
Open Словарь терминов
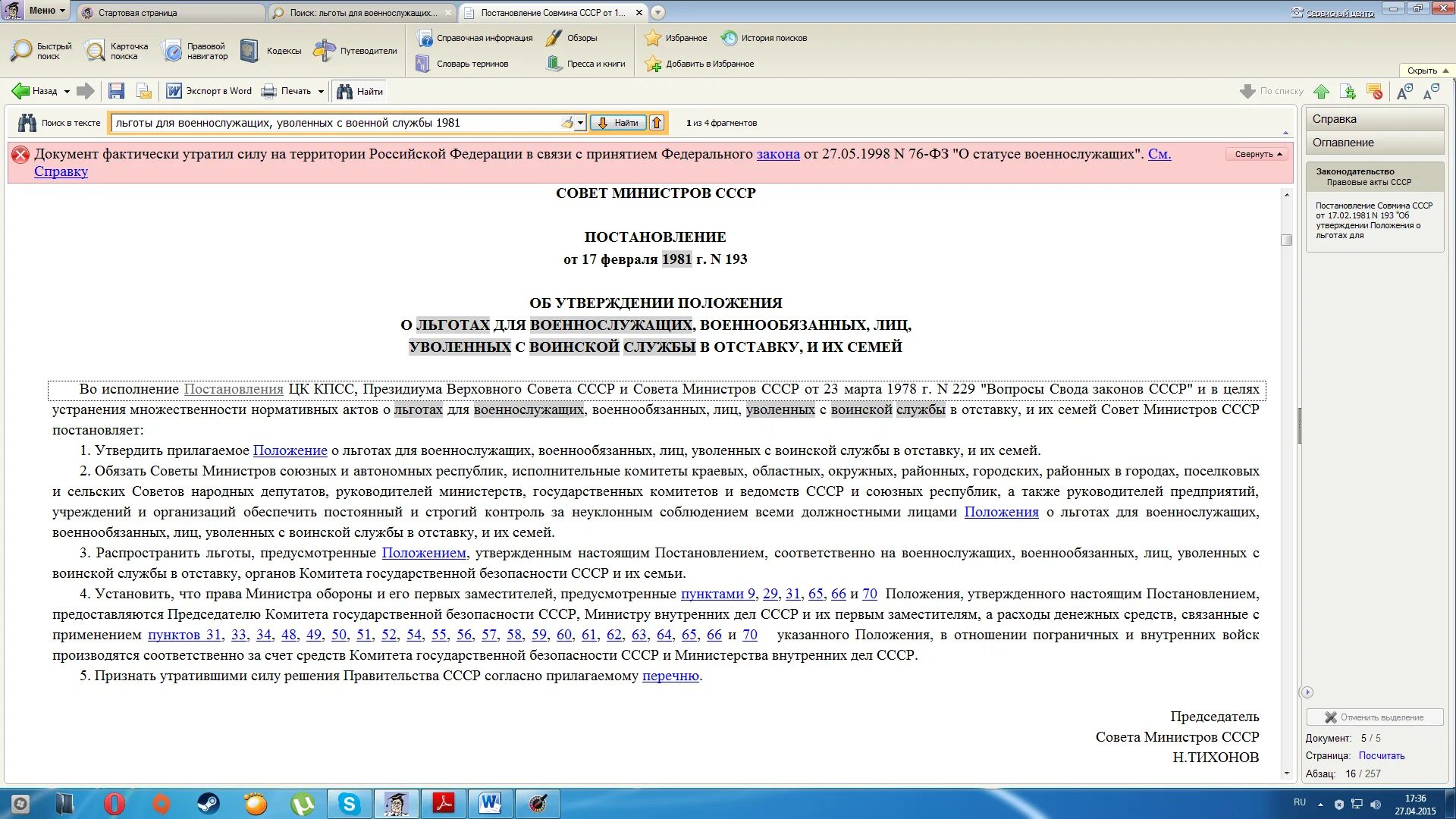(463, 64)
